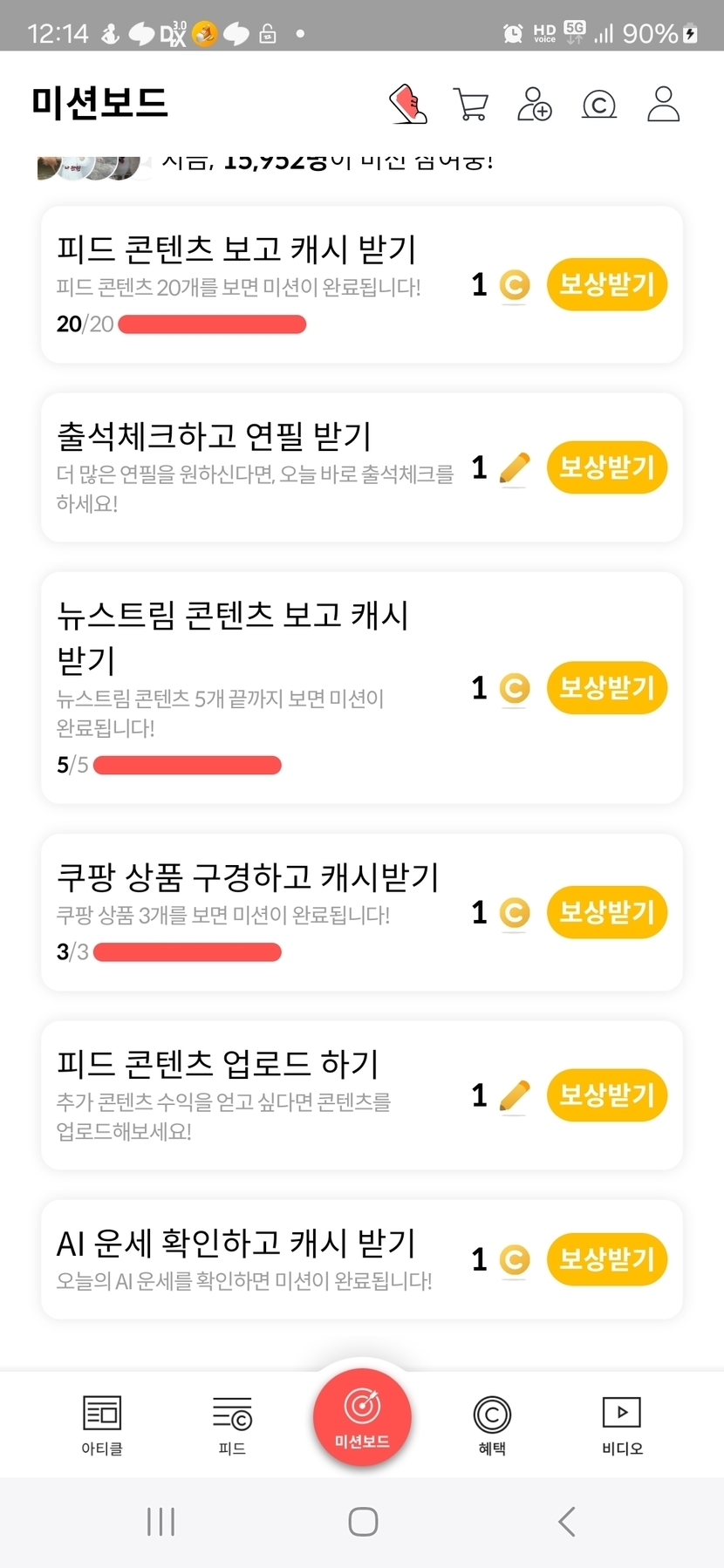Switch to the 피드 tab
Screen dimensions: 724x1568
pos(232,1423)
